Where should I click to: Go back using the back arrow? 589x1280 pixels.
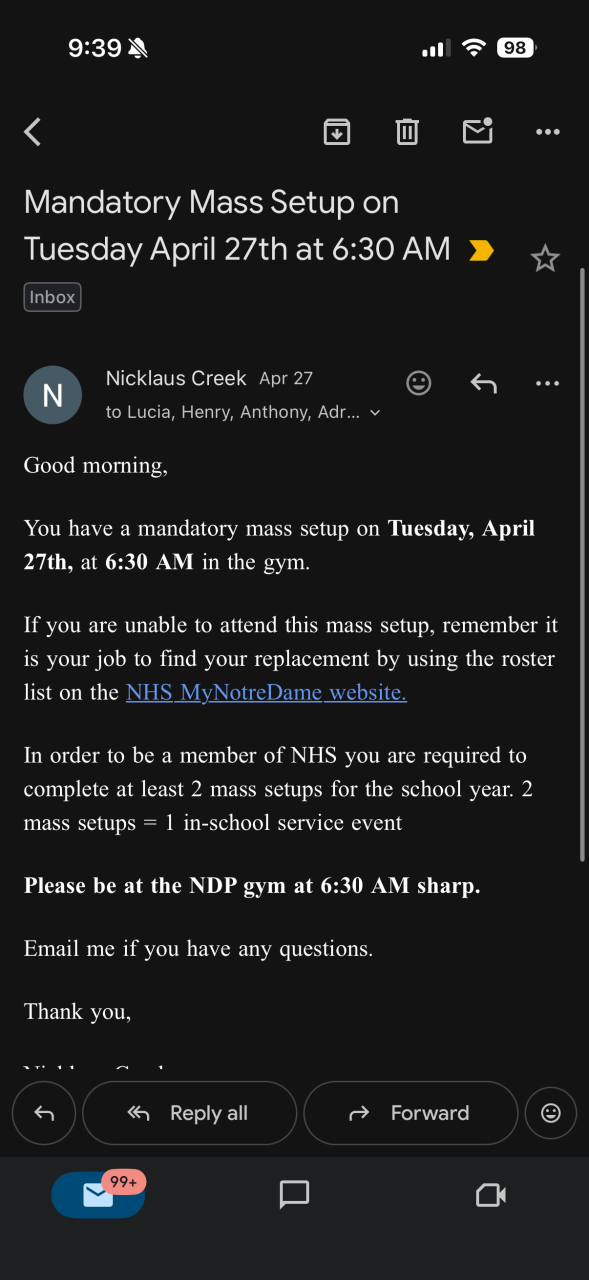pyautogui.click(x=33, y=131)
